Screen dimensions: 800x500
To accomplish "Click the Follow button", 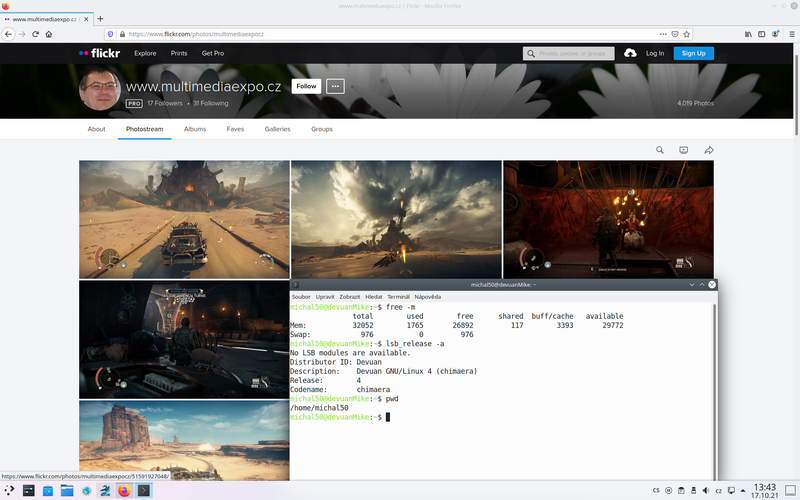I will [306, 86].
